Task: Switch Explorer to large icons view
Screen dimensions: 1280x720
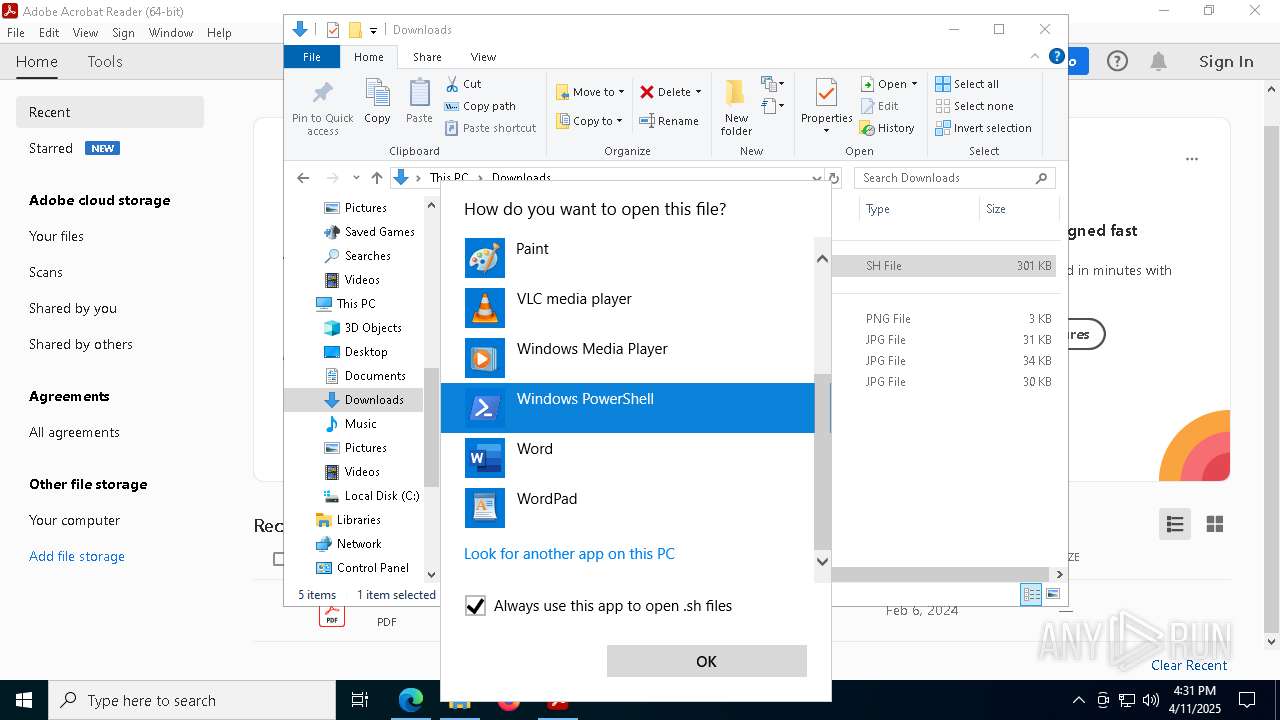Action: pos(1052,594)
